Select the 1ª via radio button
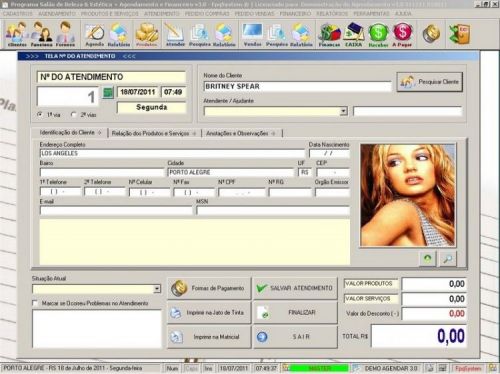This screenshot has height=374, width=500. pyautogui.click(x=40, y=114)
